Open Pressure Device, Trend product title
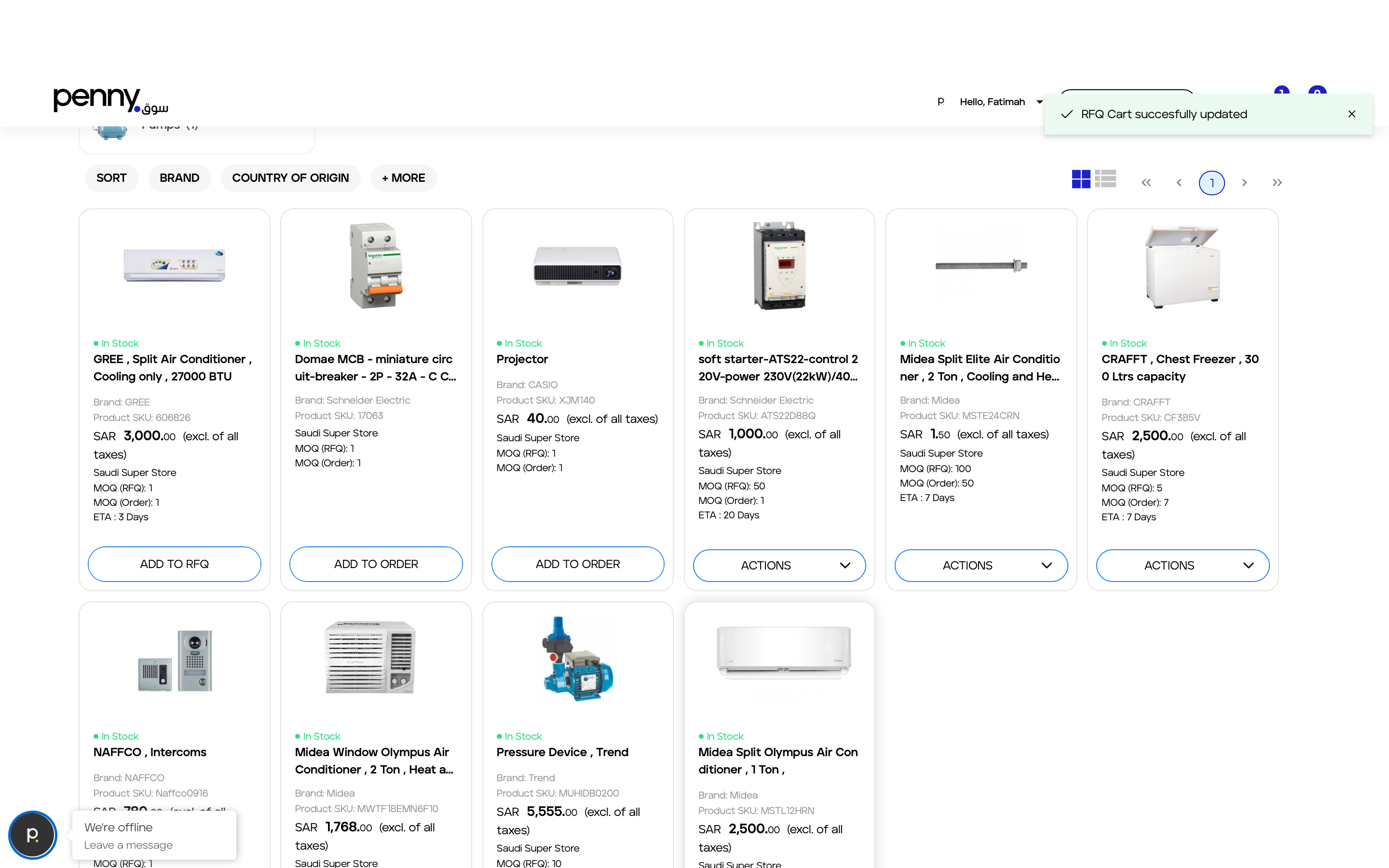Image resolution: width=1389 pixels, height=868 pixels. [562, 752]
